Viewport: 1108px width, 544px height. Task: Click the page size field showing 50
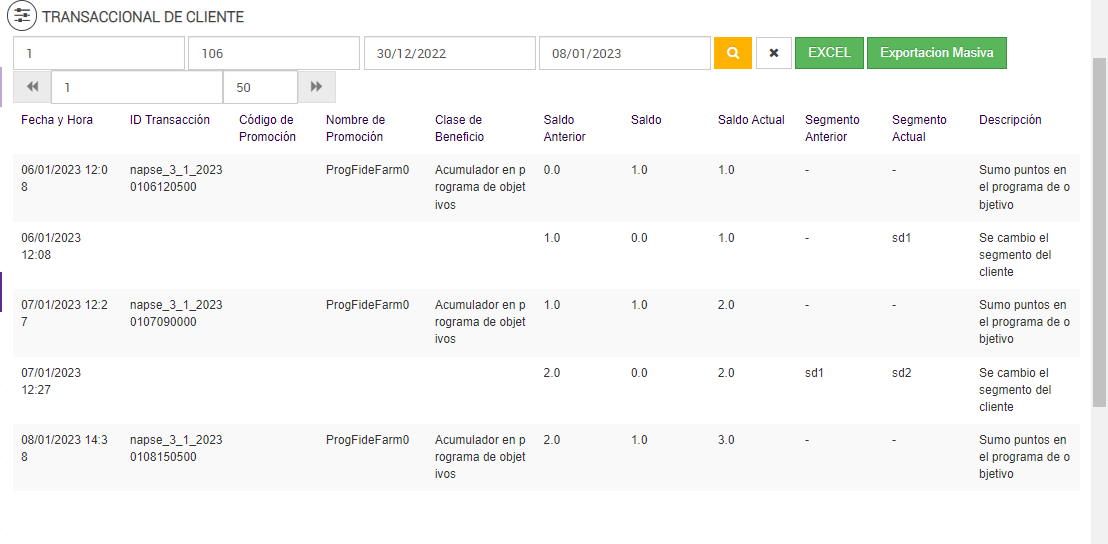(x=260, y=87)
